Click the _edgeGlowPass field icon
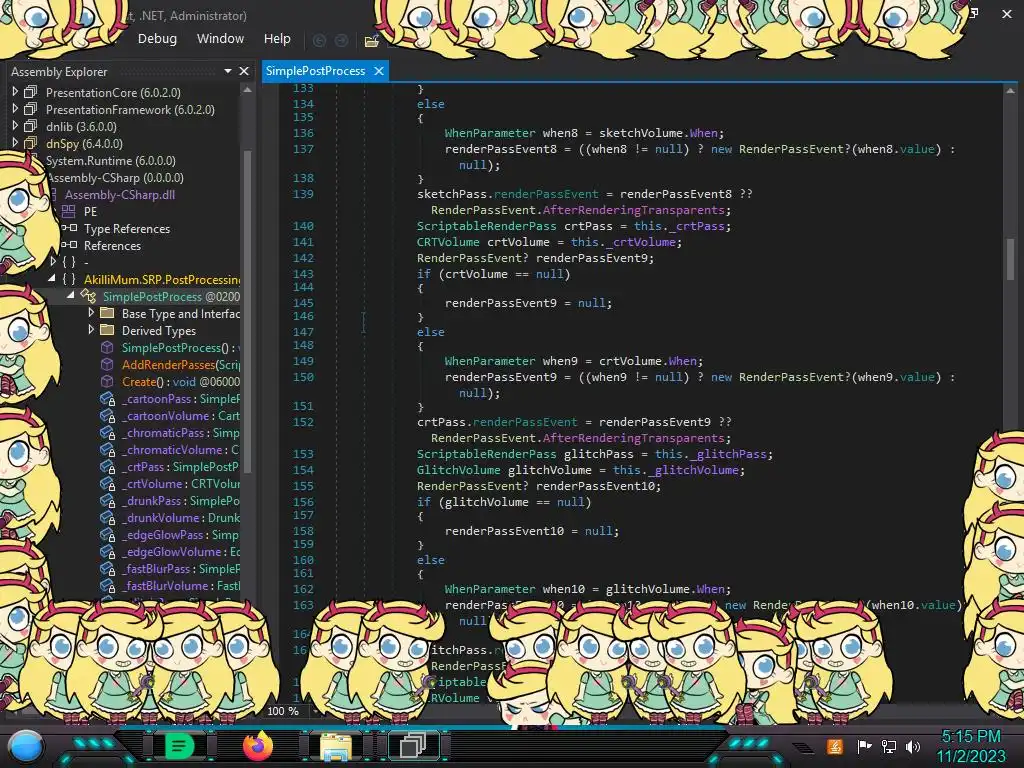 click(108, 534)
